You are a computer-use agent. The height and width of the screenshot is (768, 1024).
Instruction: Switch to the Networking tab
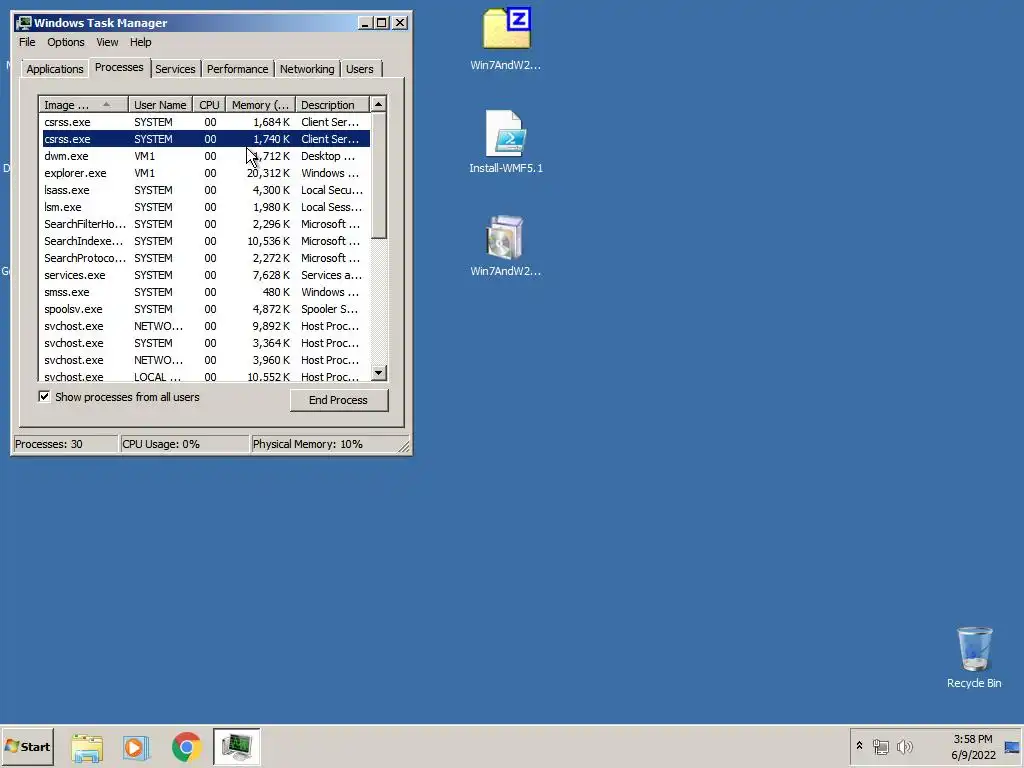pyautogui.click(x=307, y=69)
